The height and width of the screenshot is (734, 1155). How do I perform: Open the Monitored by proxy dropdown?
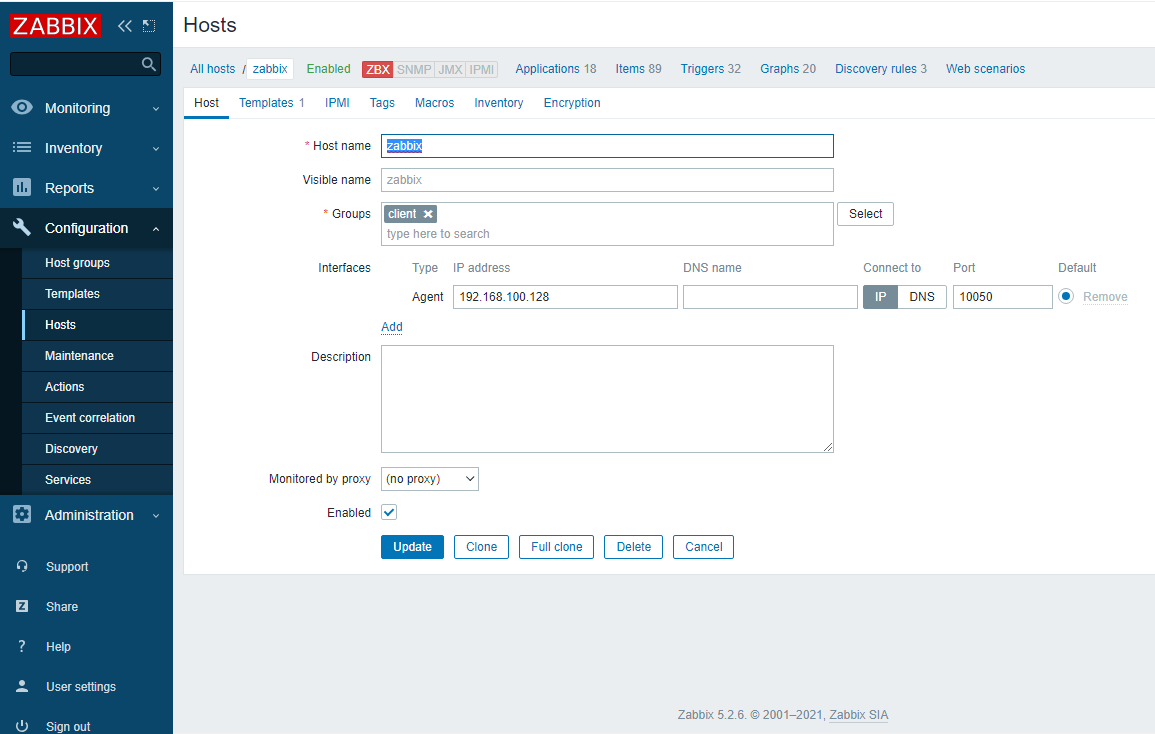[x=429, y=479]
